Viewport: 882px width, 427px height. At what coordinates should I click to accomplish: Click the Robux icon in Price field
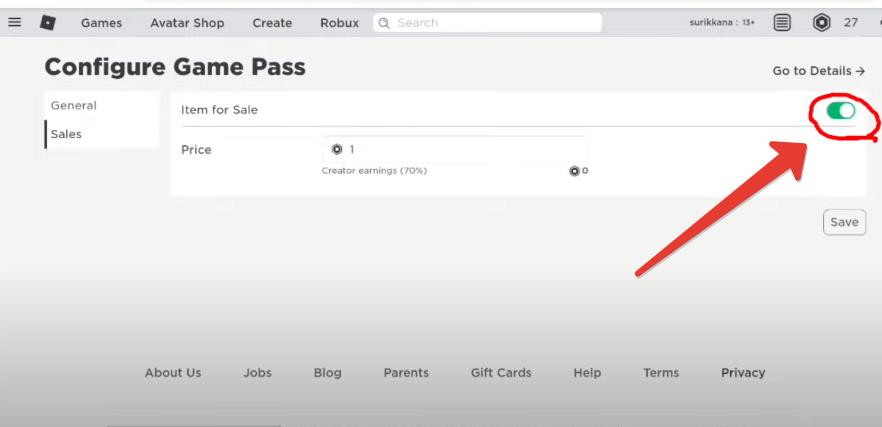337,150
